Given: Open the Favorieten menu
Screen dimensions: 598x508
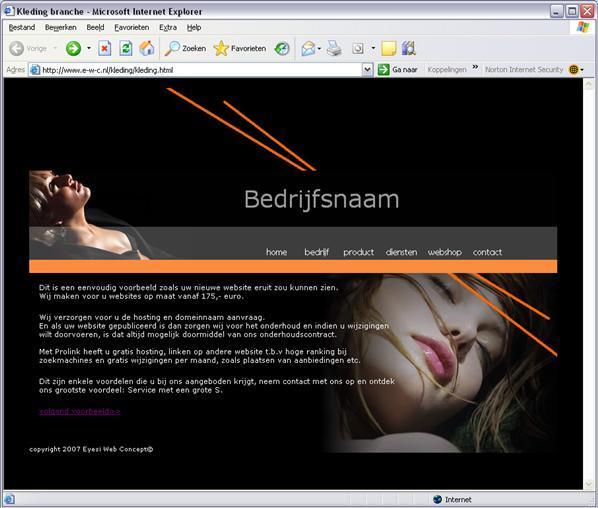Looking at the screenshot, I should 132,27.
